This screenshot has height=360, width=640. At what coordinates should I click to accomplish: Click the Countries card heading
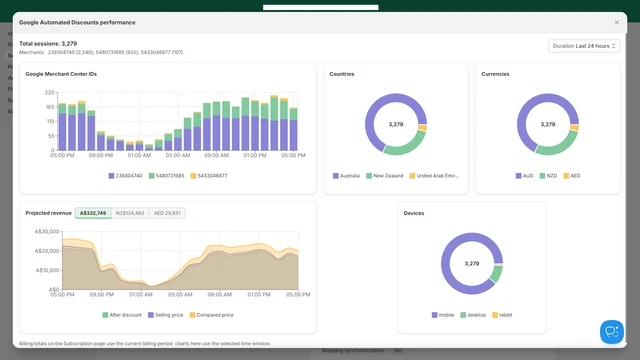point(342,74)
